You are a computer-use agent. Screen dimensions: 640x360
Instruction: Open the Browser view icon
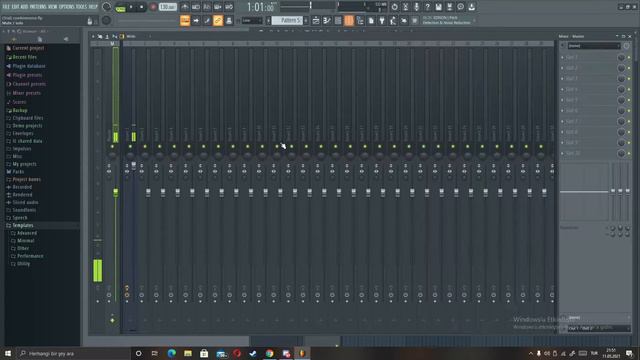pos(360,20)
